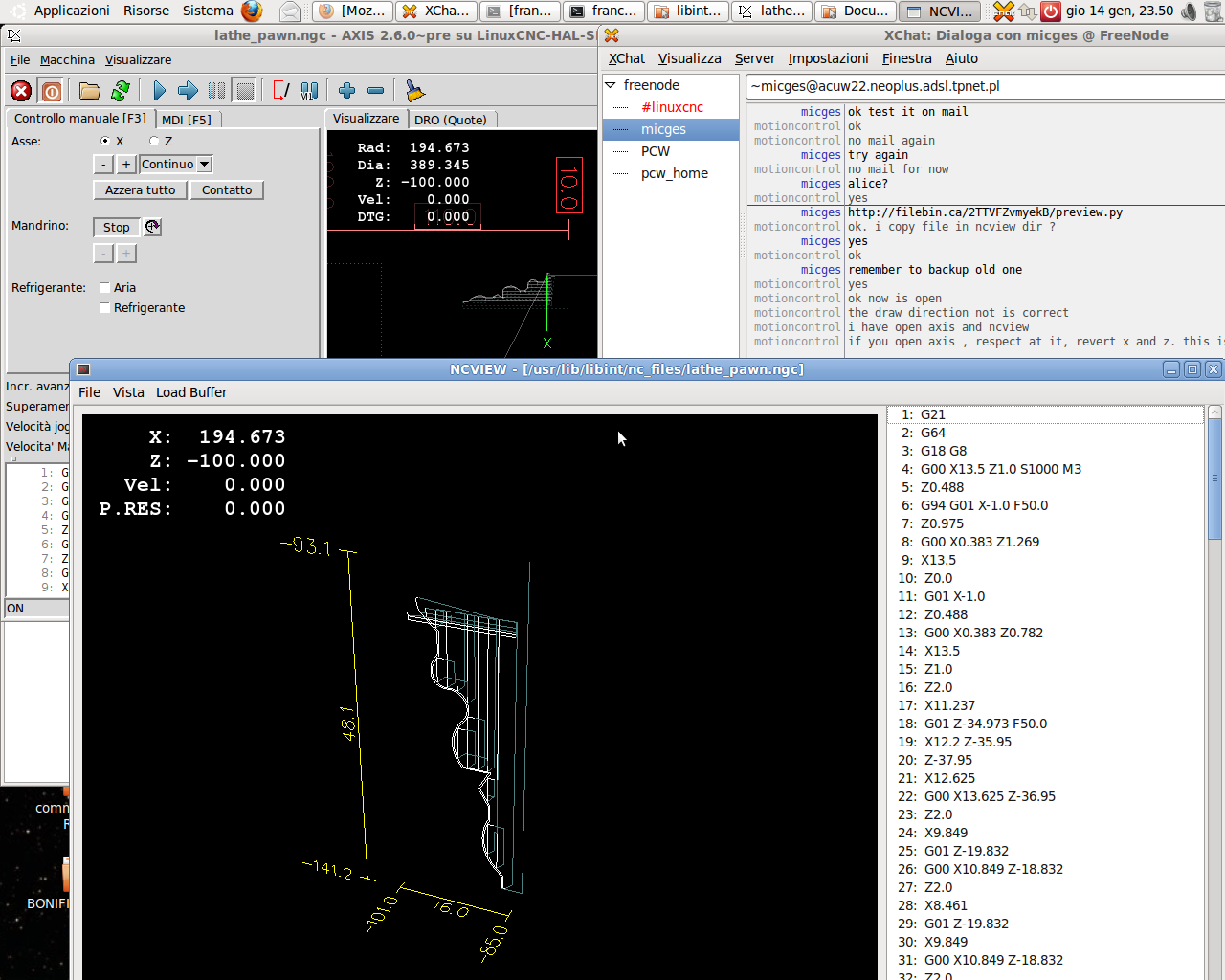Image resolution: width=1225 pixels, height=980 pixels.
Task: Switch to the MDI [F5] tab
Action: 187,120
